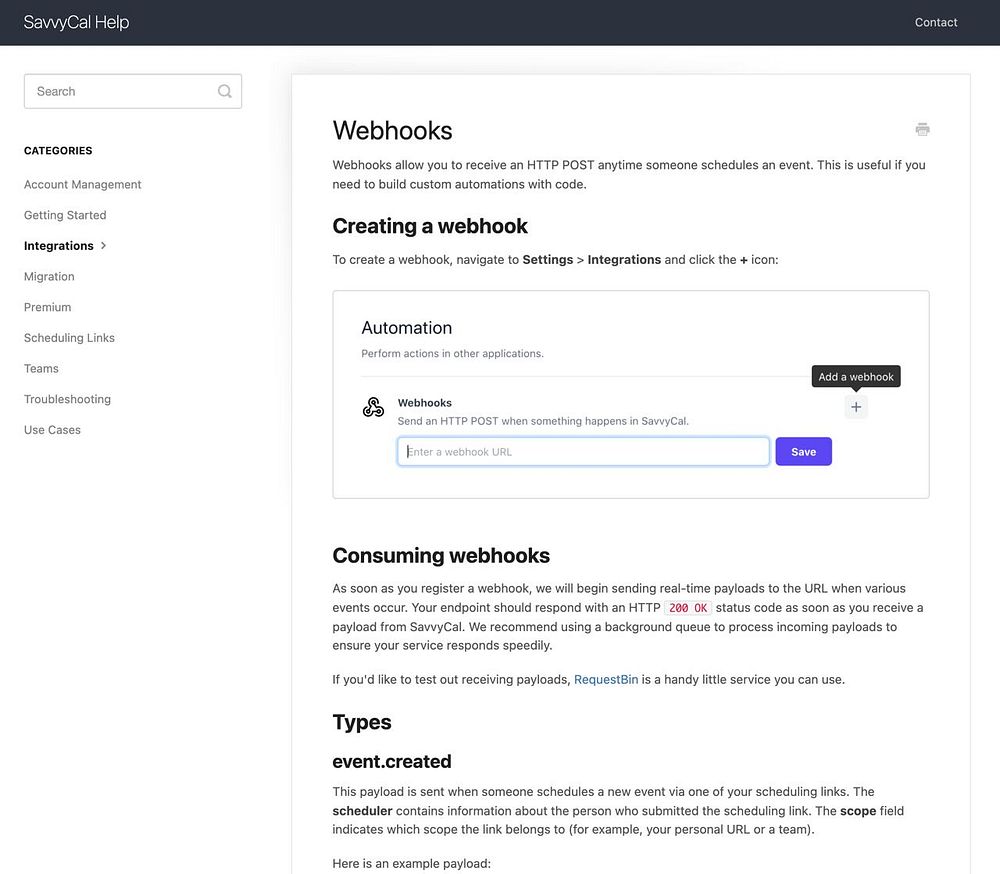Open Account Management category

(x=82, y=184)
